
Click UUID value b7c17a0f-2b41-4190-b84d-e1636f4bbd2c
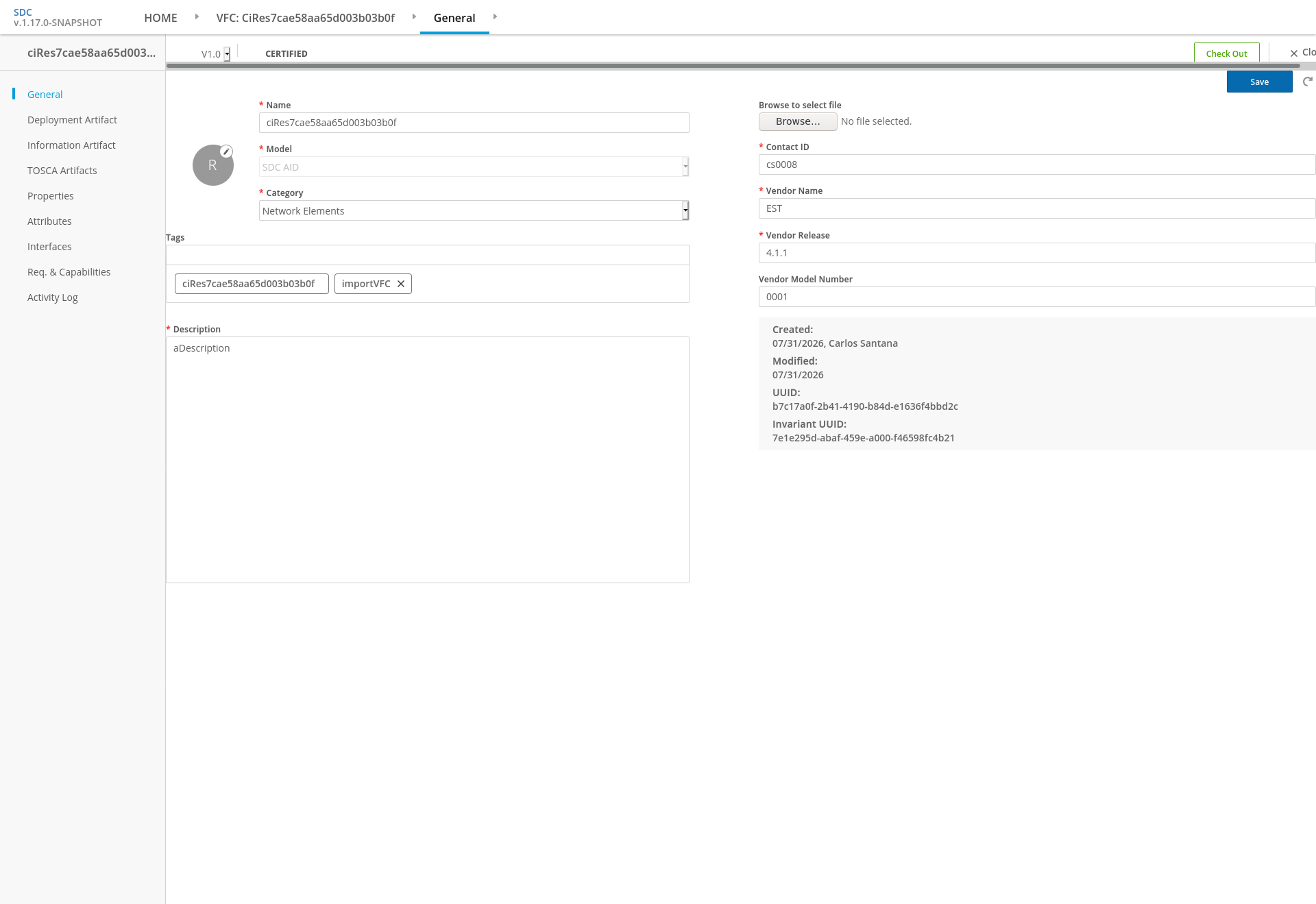pos(865,406)
